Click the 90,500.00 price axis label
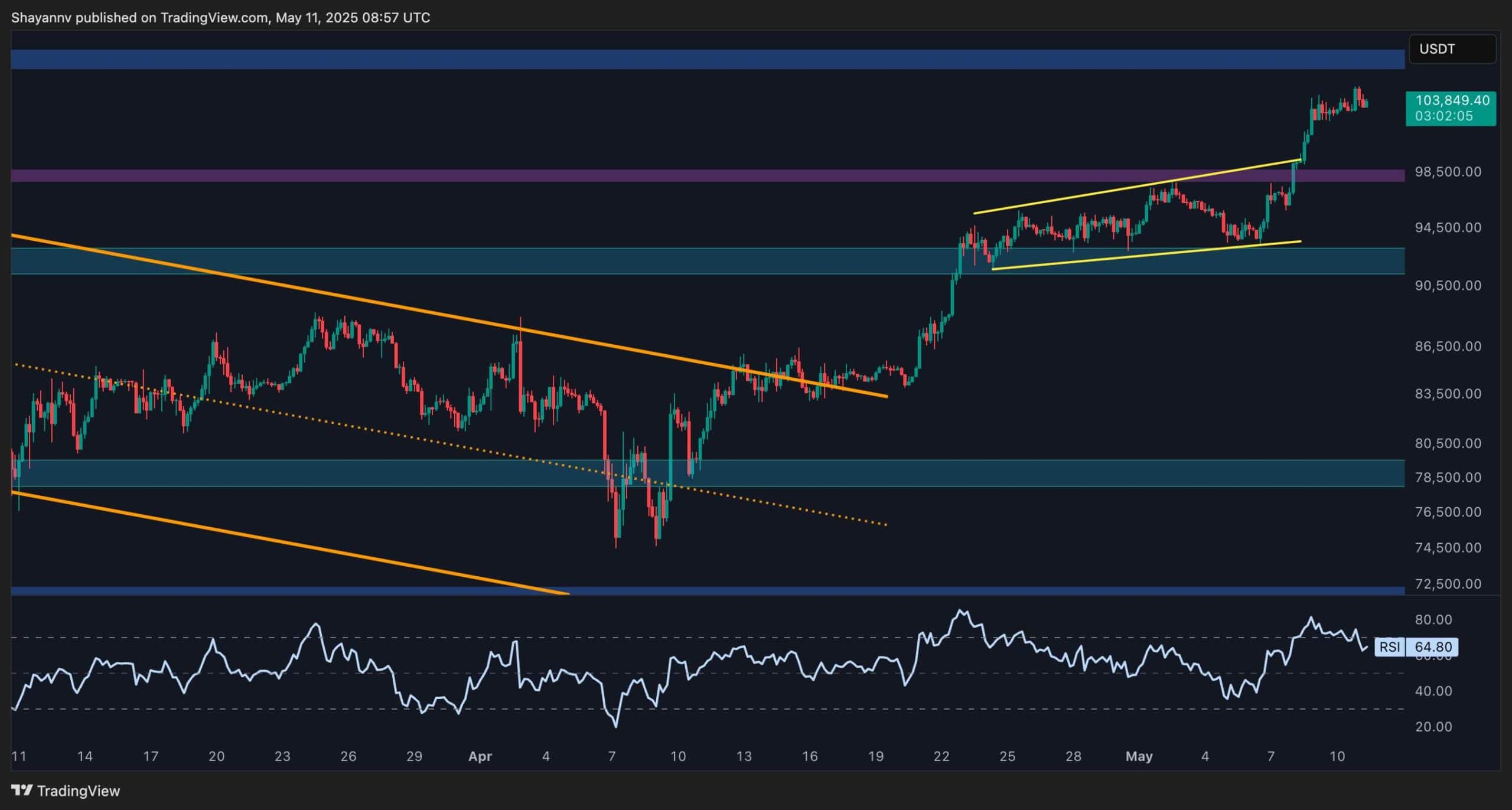The height and width of the screenshot is (810, 1512). coord(1448,285)
